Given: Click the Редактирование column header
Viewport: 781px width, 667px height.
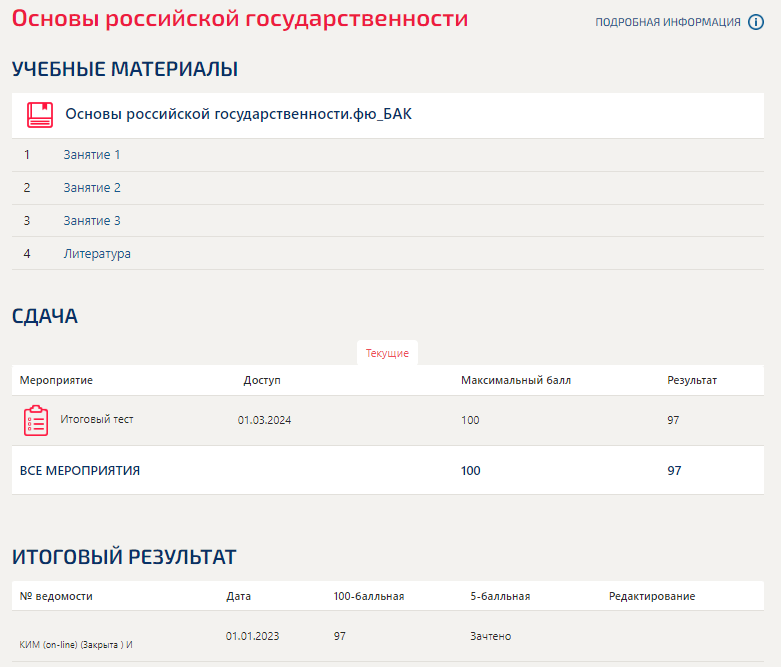Looking at the screenshot, I should (652, 596).
